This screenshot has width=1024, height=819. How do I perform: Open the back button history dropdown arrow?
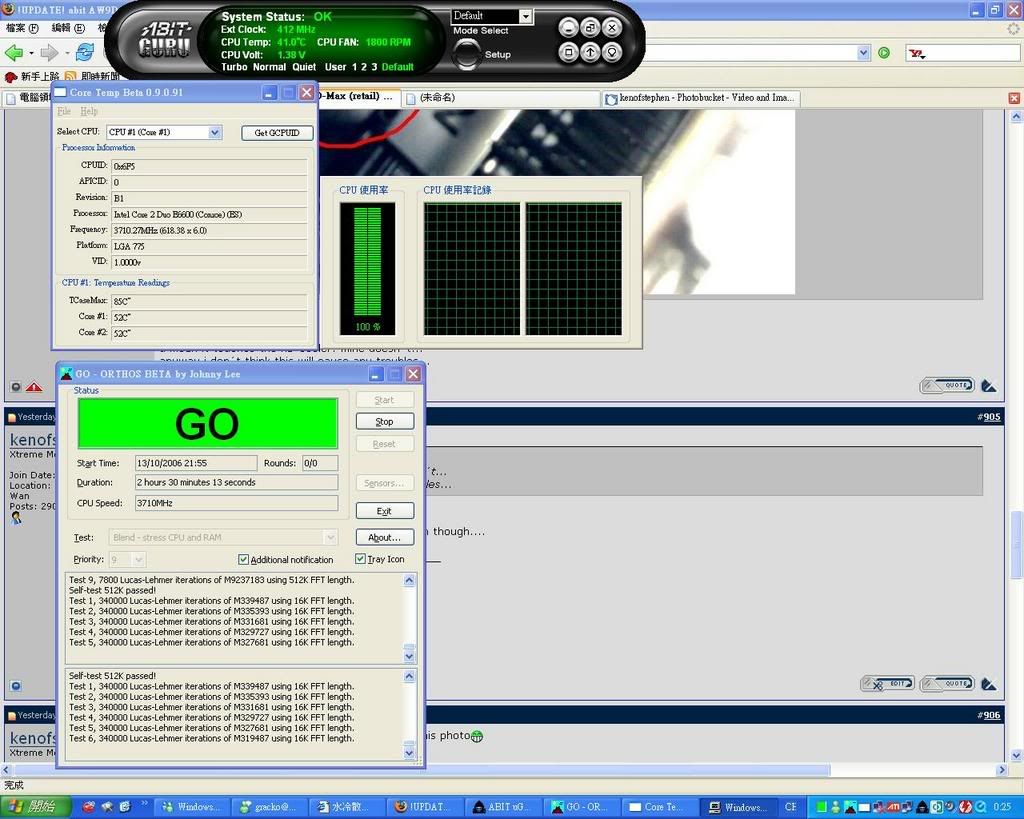click(x=31, y=53)
